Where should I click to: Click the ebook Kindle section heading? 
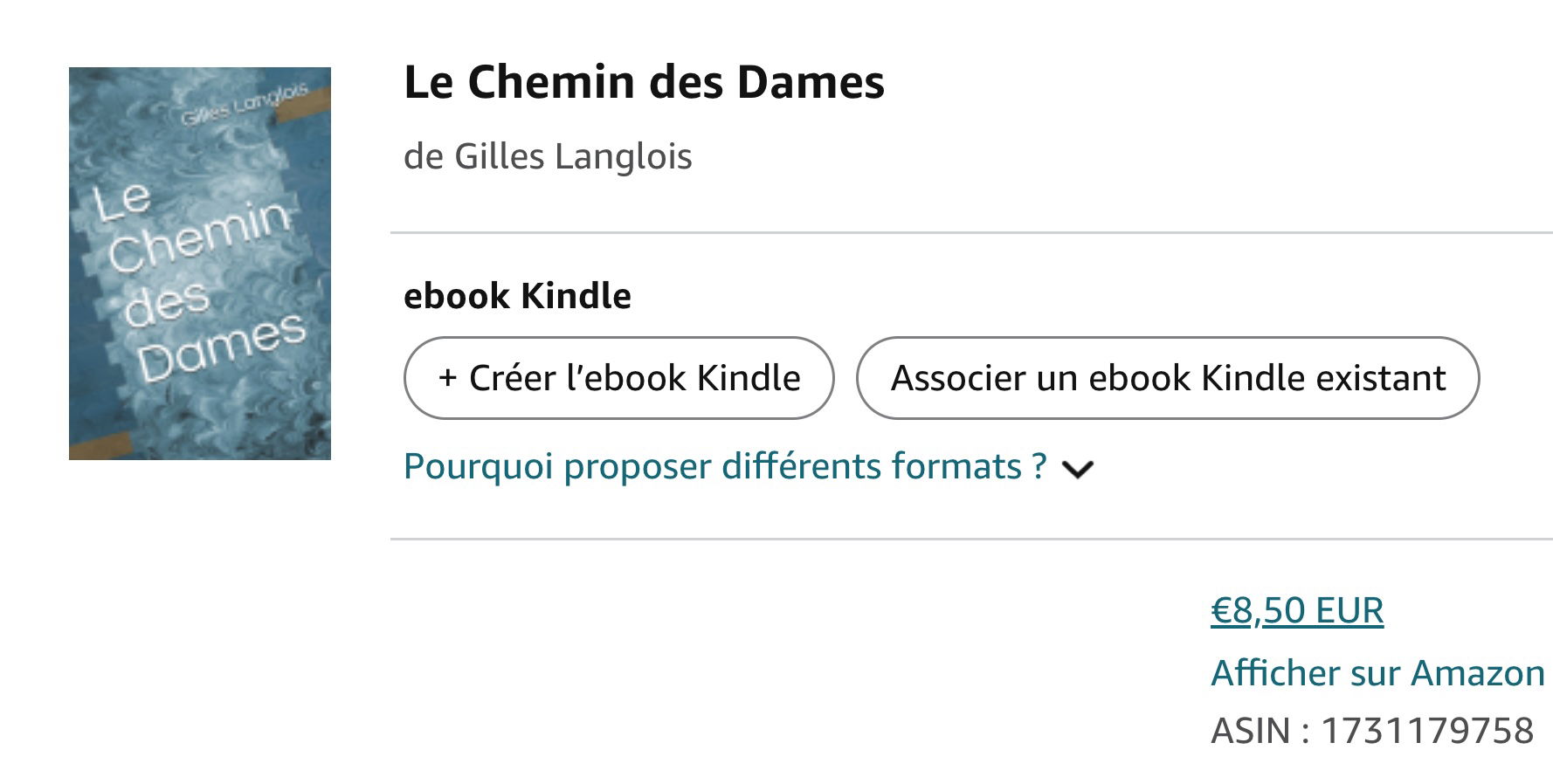coord(517,296)
